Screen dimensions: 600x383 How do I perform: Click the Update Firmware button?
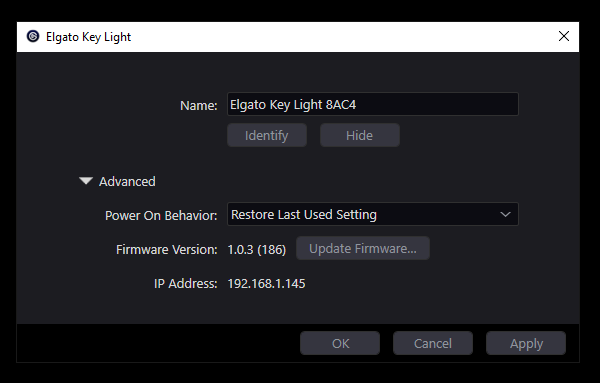[363, 248]
